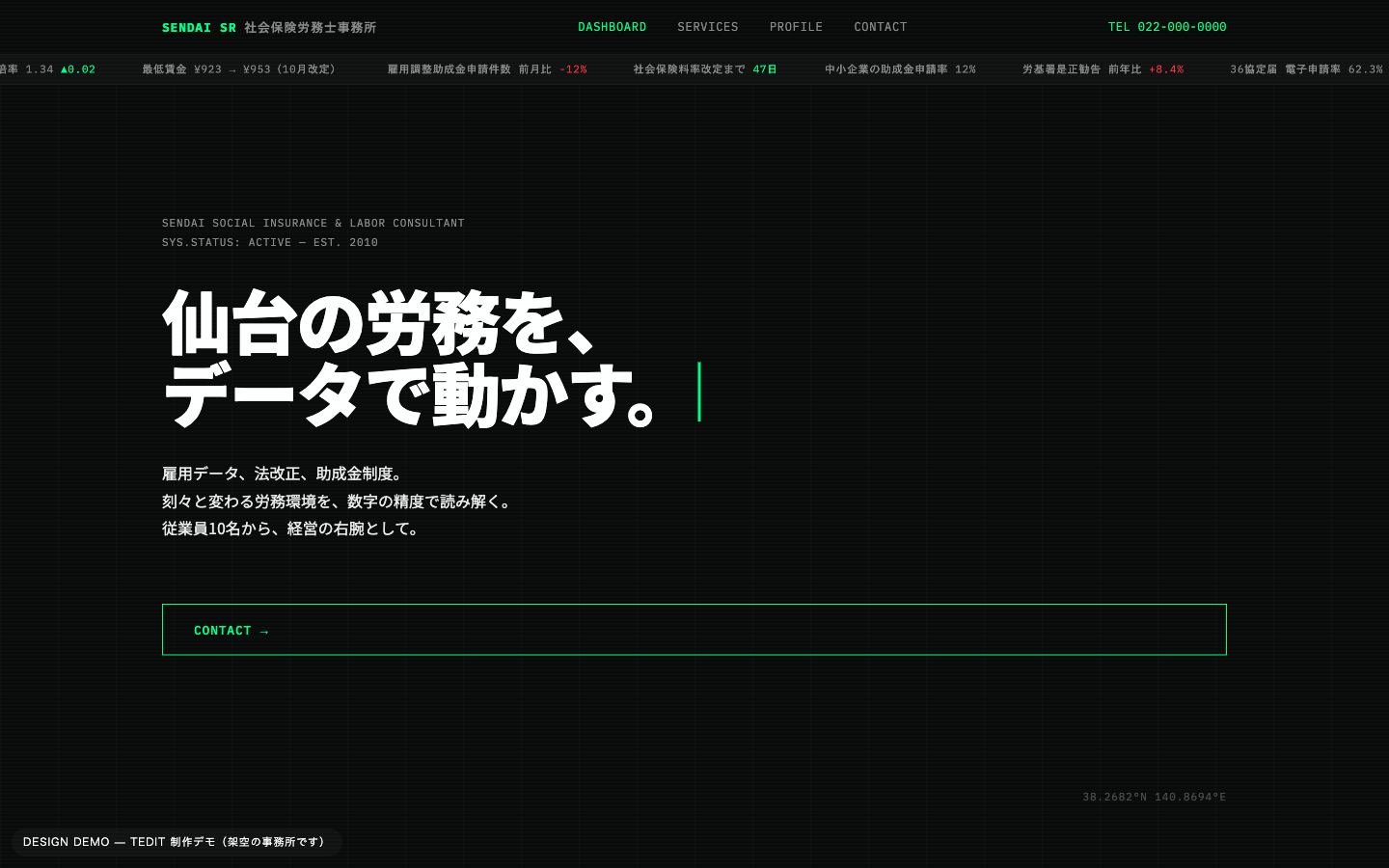Click the 労基署是正勧告 前年比 +8.4% ticker entry
Screen dimensions: 1389x868
coord(1103,69)
